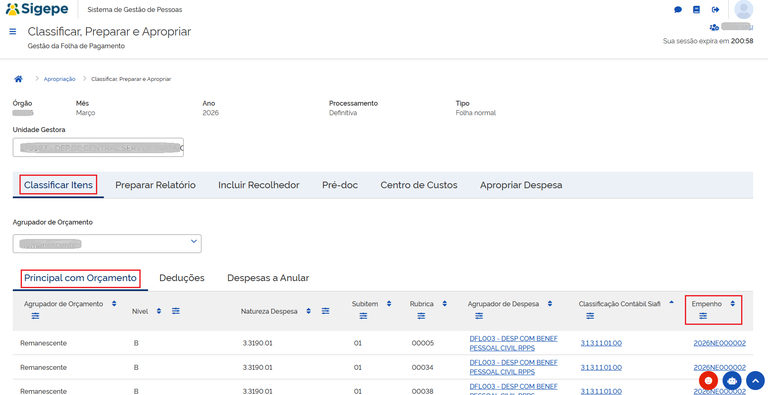Open the Unidade Gestora selector field
768x395 pixels.
point(98,147)
